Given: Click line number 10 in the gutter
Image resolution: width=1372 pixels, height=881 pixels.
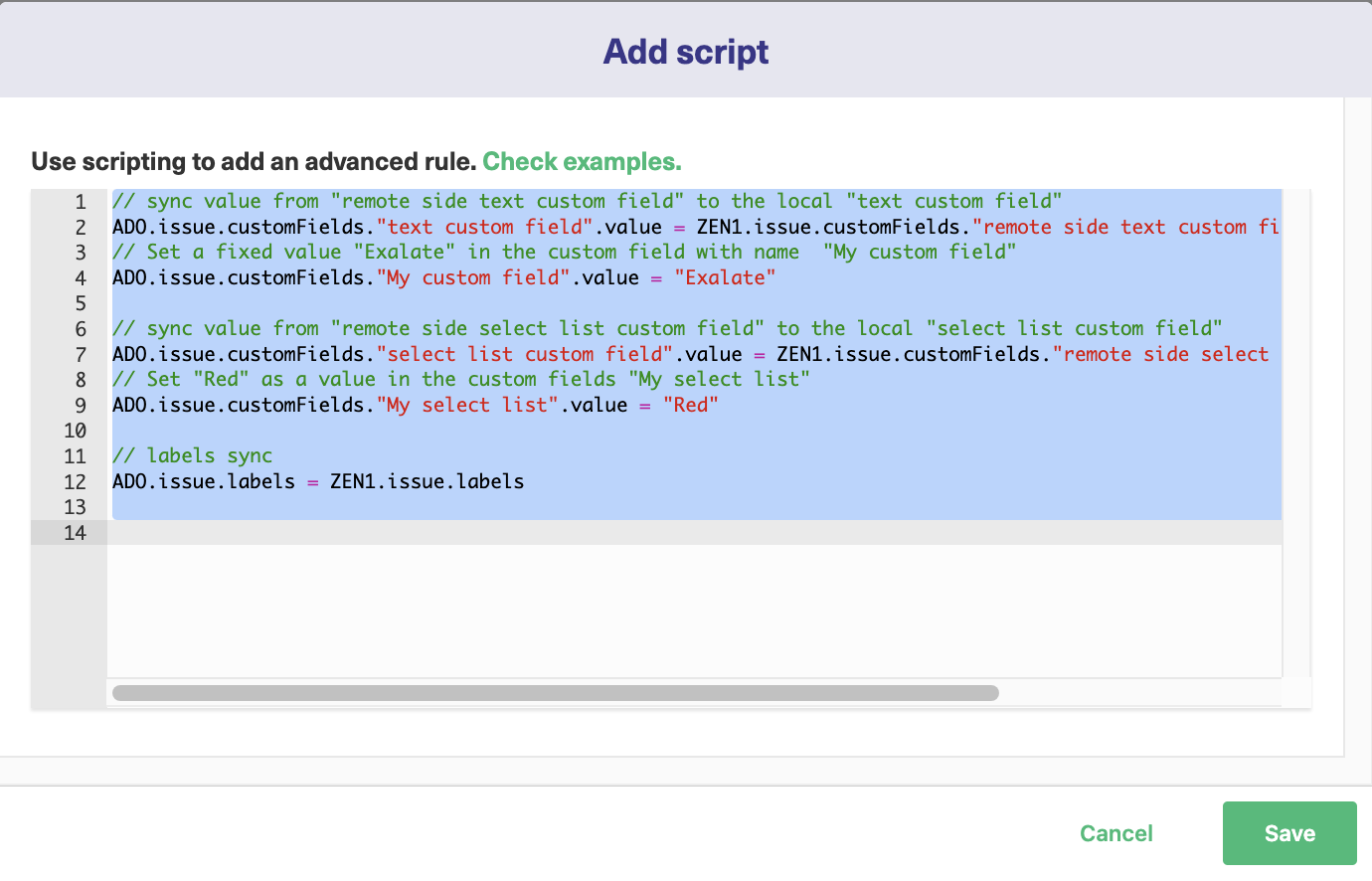Looking at the screenshot, I should click(75, 431).
